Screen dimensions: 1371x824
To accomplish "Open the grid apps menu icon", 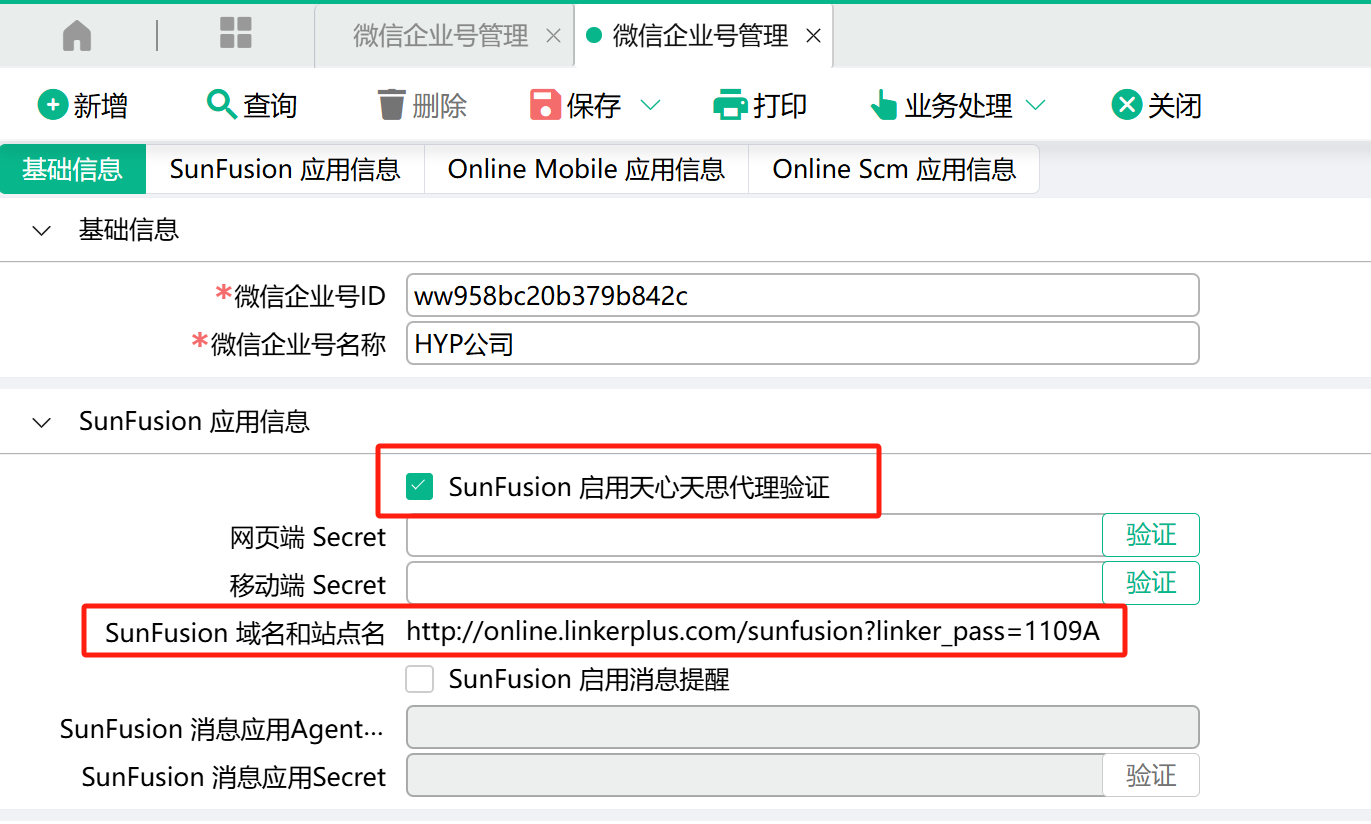I will [236, 34].
